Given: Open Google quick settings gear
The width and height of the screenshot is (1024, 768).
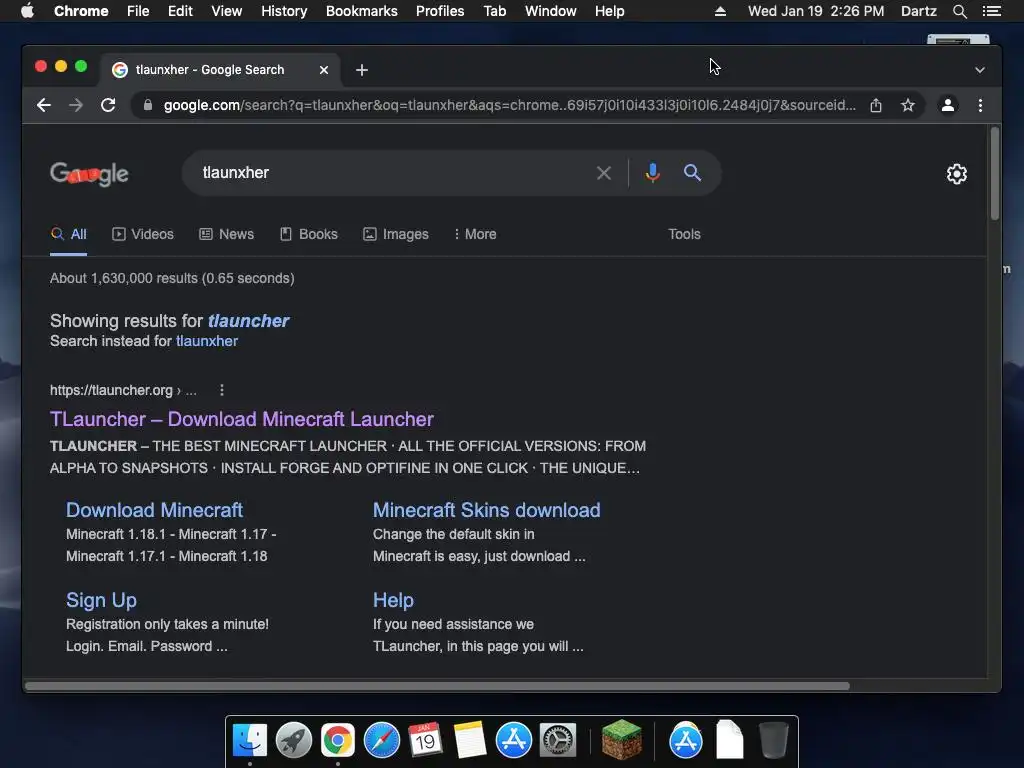Looking at the screenshot, I should (957, 174).
